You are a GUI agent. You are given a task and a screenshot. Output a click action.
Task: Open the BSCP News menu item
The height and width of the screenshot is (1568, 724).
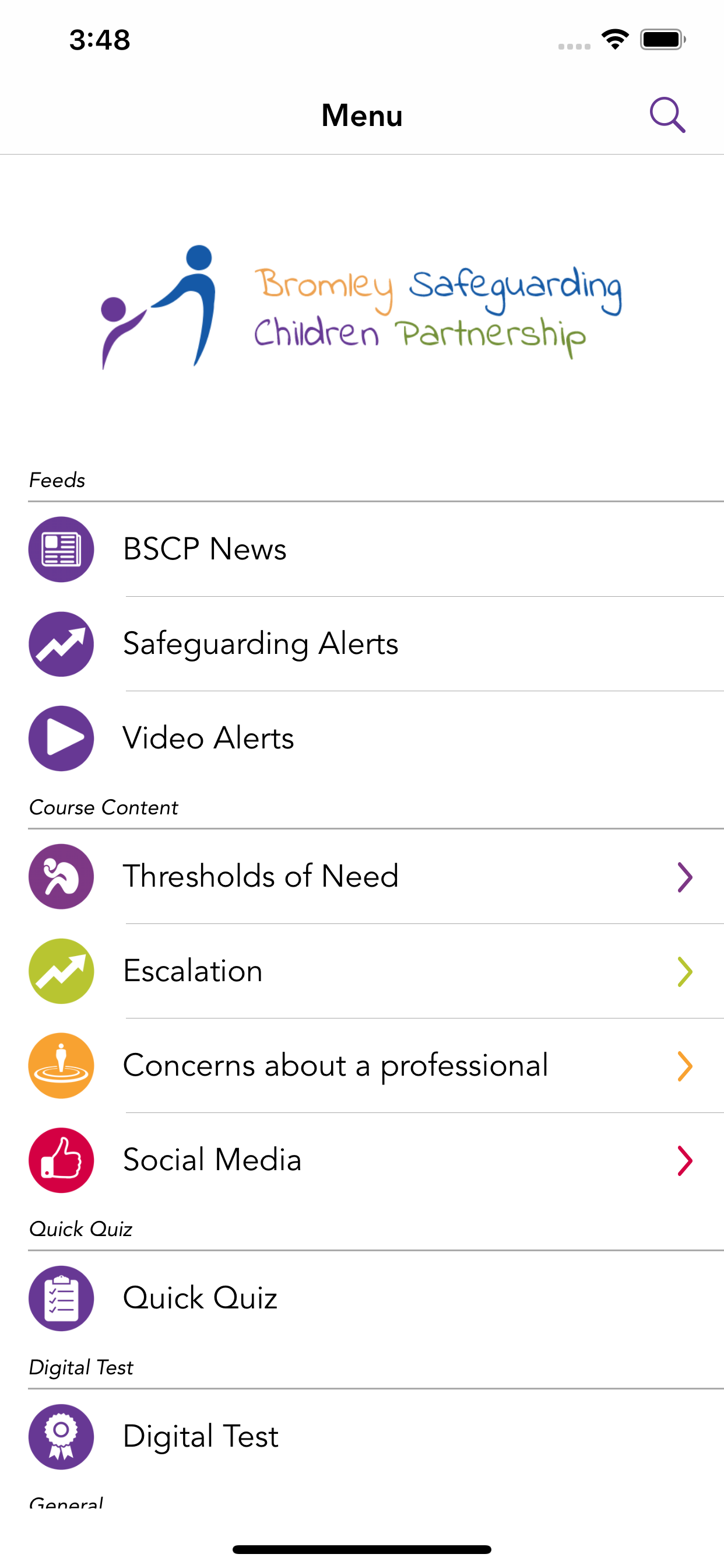point(205,549)
